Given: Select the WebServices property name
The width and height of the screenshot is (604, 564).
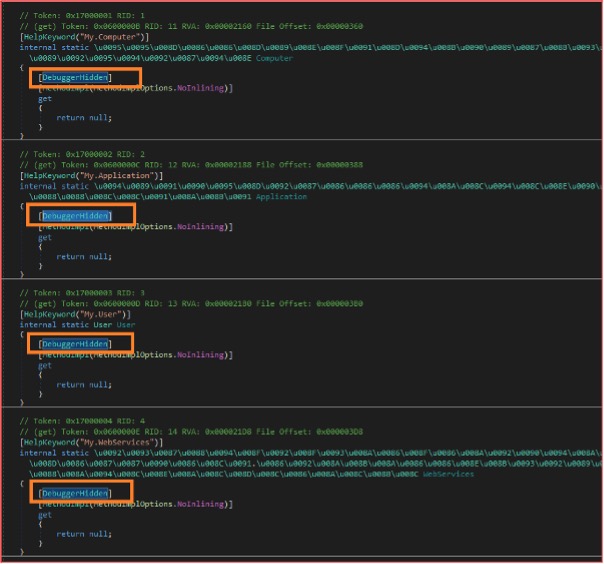Looking at the screenshot, I should pos(448,474).
